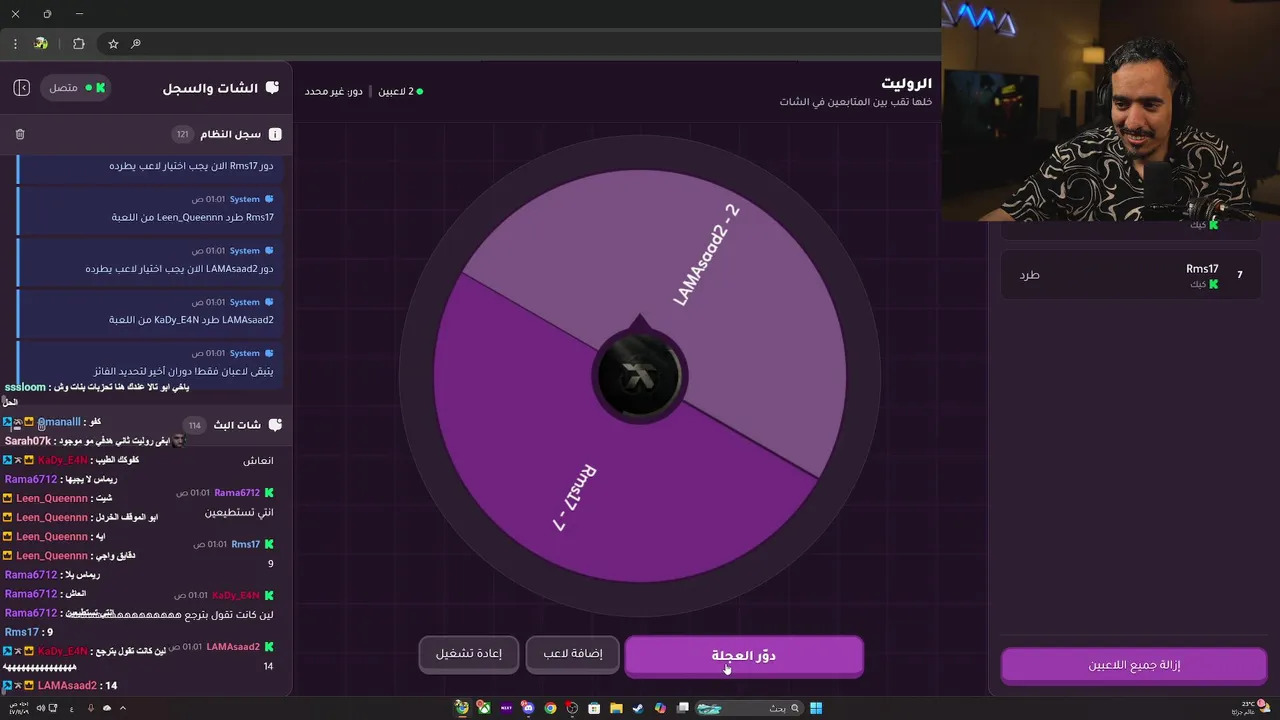Click the @manalll mention in overlay chat
Screen dimensions: 1280x720
click(x=58, y=423)
